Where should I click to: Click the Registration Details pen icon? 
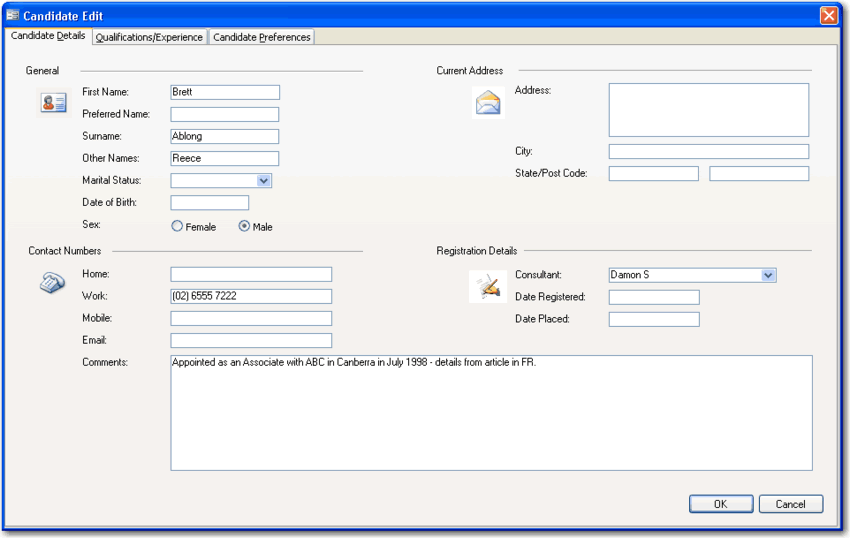pyautogui.click(x=487, y=287)
